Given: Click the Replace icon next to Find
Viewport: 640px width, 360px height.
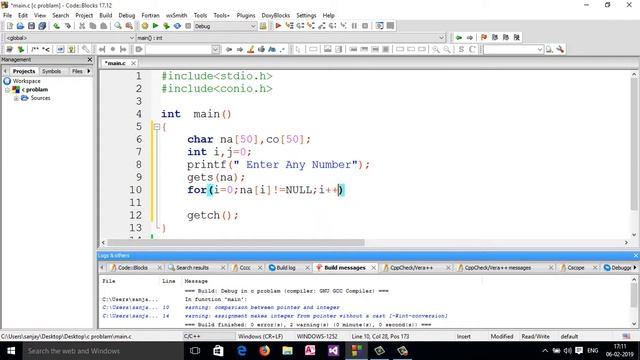Looking at the screenshot, I should point(129,26).
